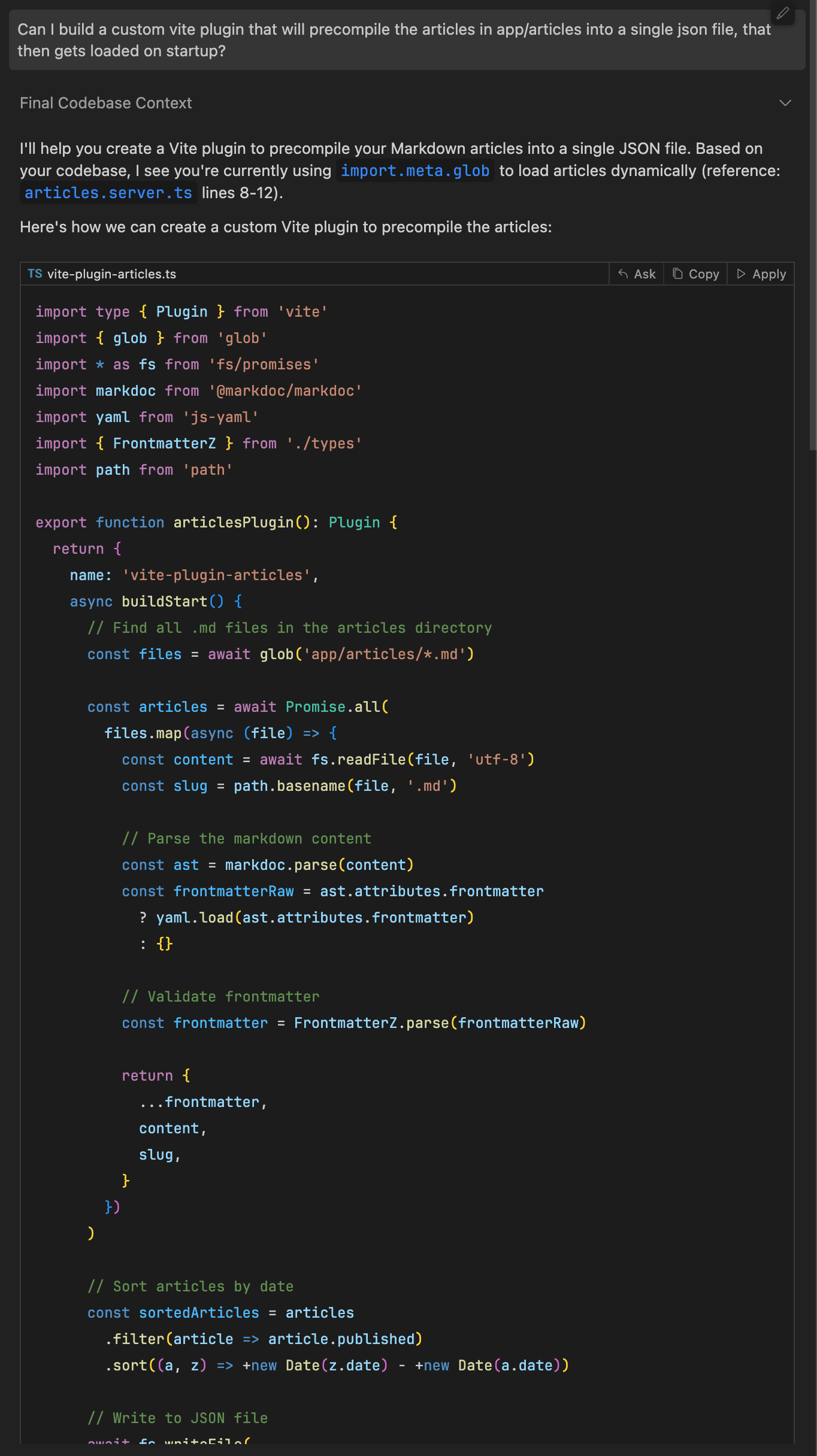Viewport: 817px width, 1456px height.
Task: Click comment '// Validate frontmatter'
Action: click(x=221, y=997)
